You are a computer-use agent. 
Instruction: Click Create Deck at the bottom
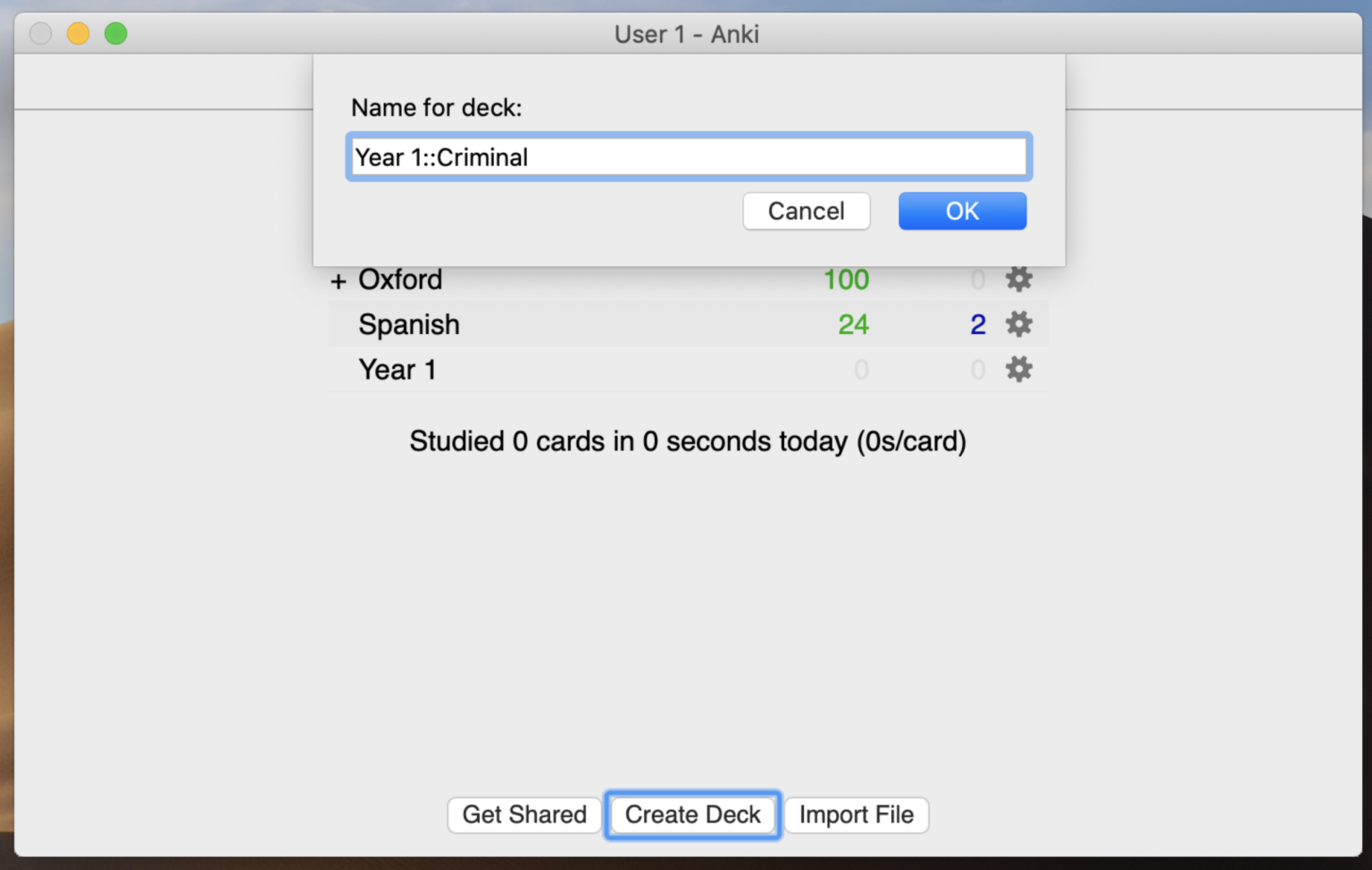[x=692, y=815]
